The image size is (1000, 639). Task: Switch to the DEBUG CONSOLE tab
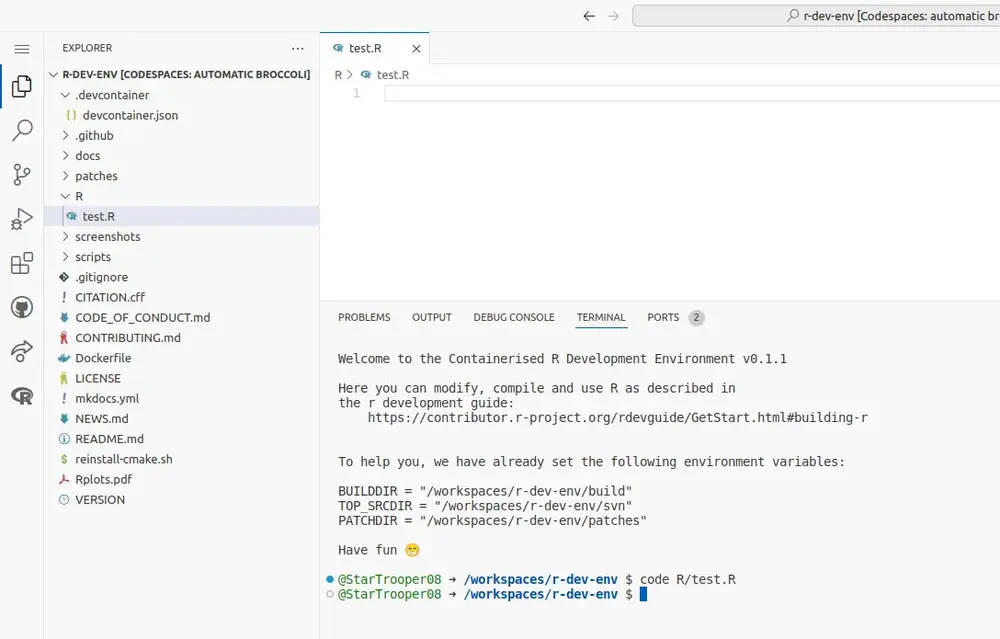[x=513, y=317]
